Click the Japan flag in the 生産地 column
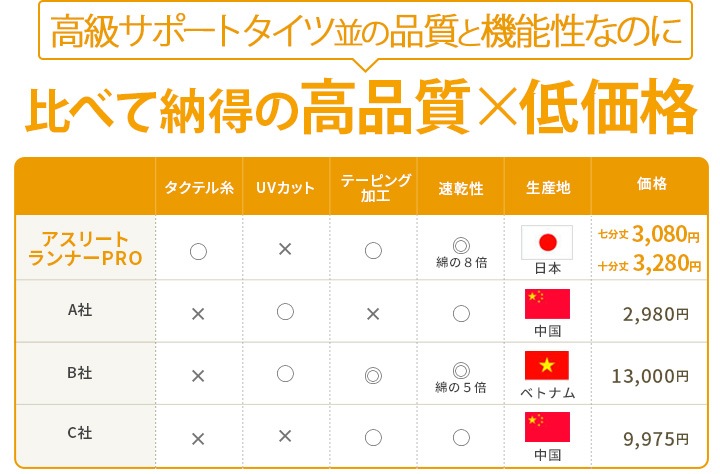The height and width of the screenshot is (474, 720). pos(547,242)
